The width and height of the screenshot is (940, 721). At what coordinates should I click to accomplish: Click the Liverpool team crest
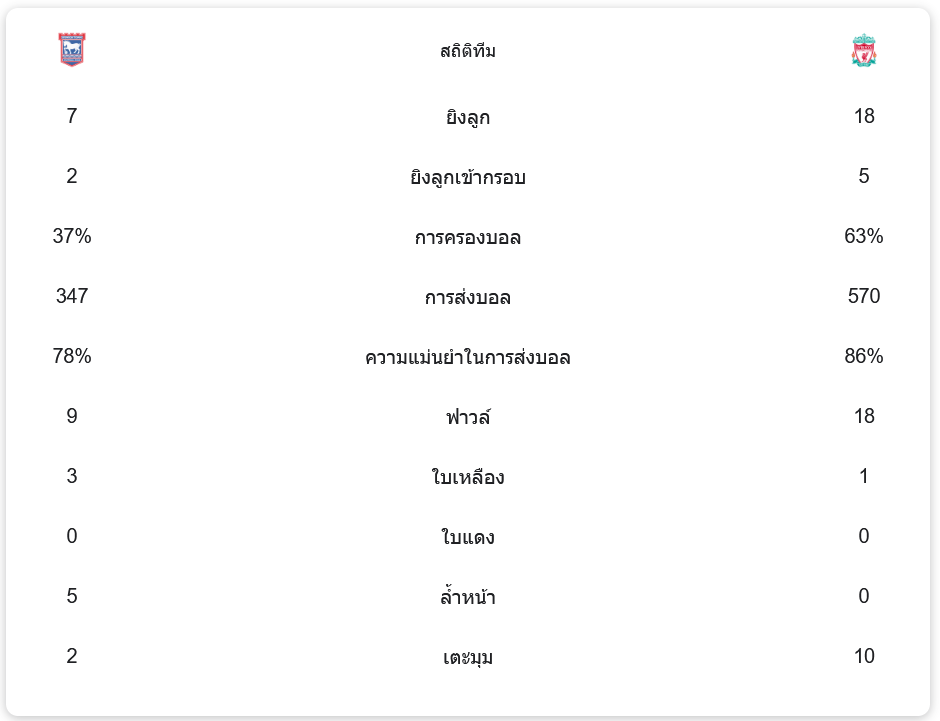point(864,50)
